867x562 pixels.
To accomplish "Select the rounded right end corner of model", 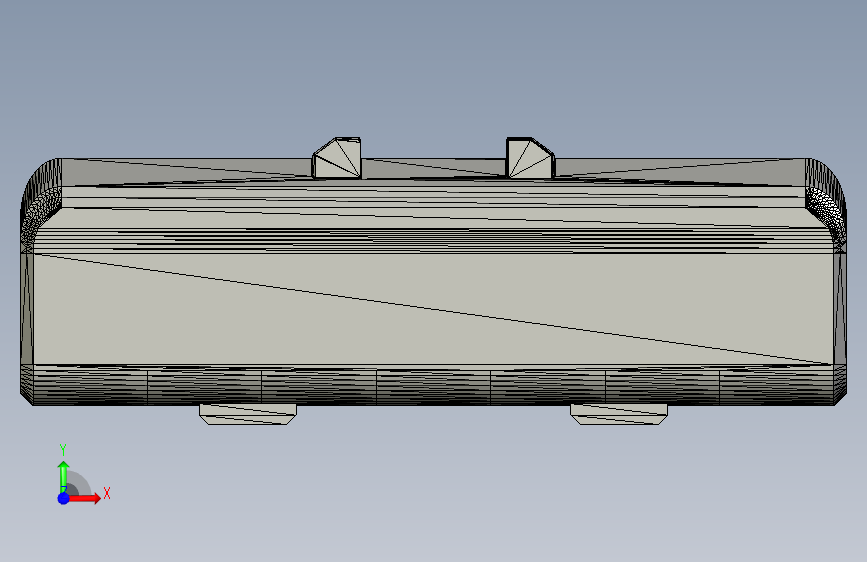I will 826,205.
